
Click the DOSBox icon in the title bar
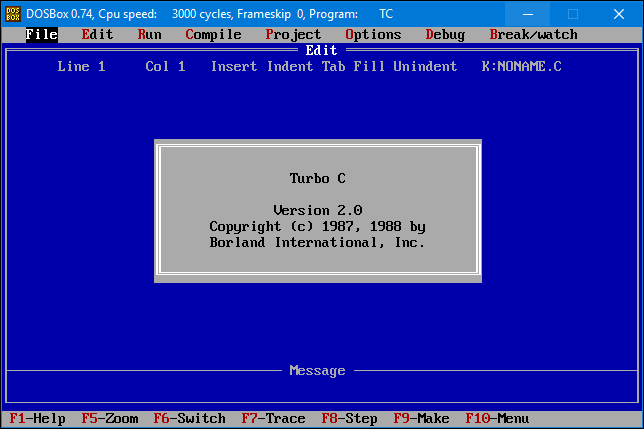(13, 14)
